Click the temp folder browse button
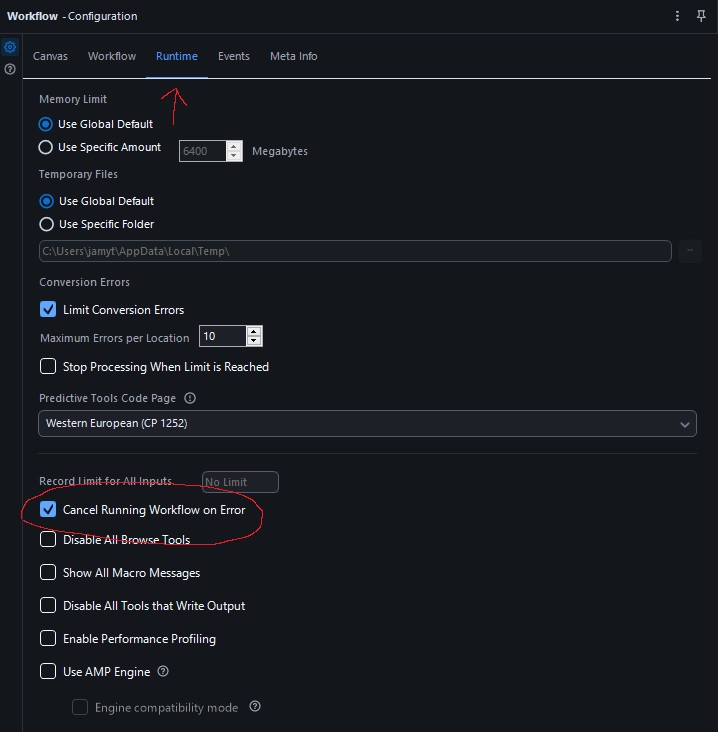This screenshot has width=718, height=732. 690,251
